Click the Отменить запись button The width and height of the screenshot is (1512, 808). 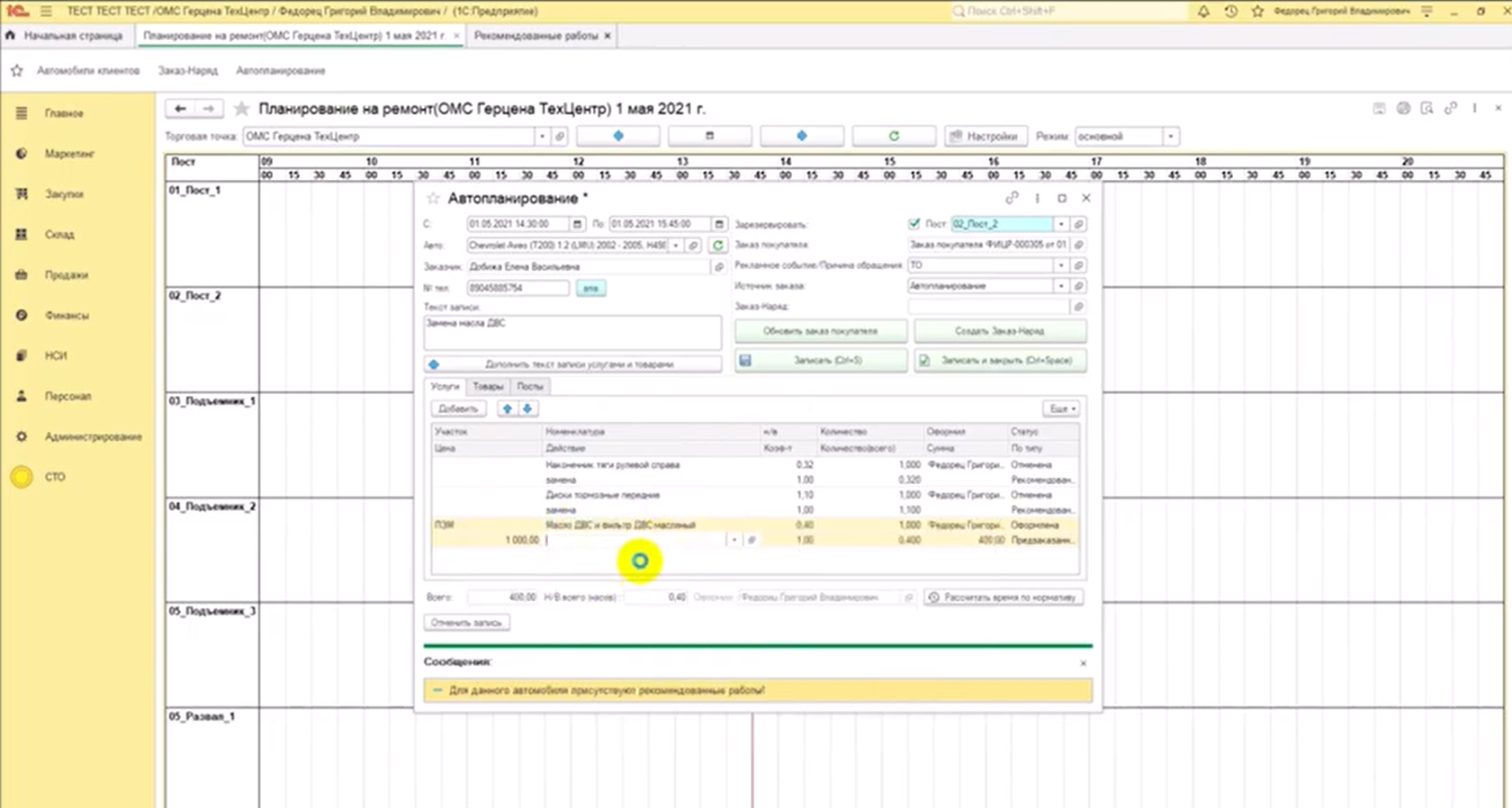[x=466, y=623]
